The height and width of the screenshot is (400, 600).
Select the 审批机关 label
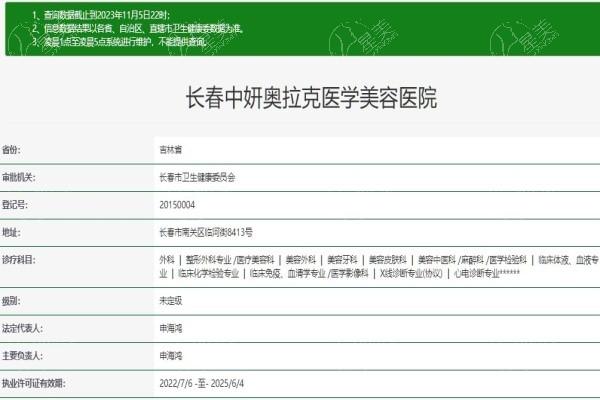click(18, 177)
